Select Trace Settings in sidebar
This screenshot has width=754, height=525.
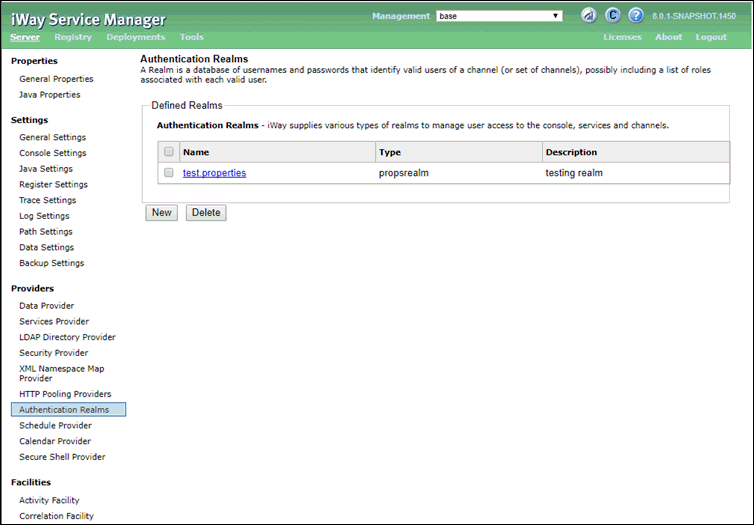tap(48, 200)
